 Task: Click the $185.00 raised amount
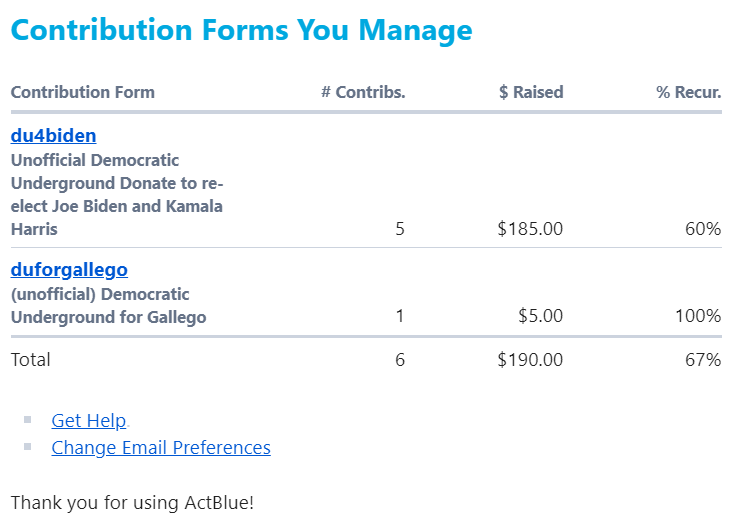(x=530, y=229)
